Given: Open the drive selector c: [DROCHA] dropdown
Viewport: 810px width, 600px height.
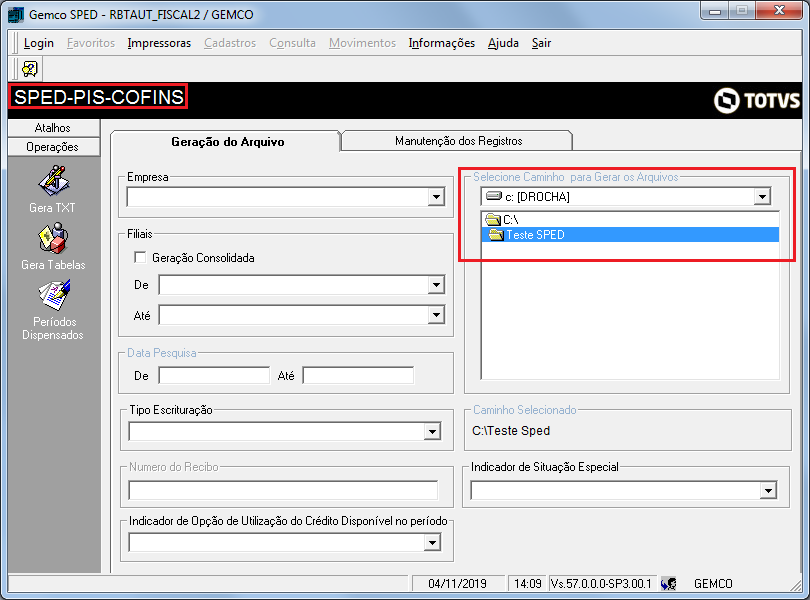Looking at the screenshot, I should tap(762, 196).
